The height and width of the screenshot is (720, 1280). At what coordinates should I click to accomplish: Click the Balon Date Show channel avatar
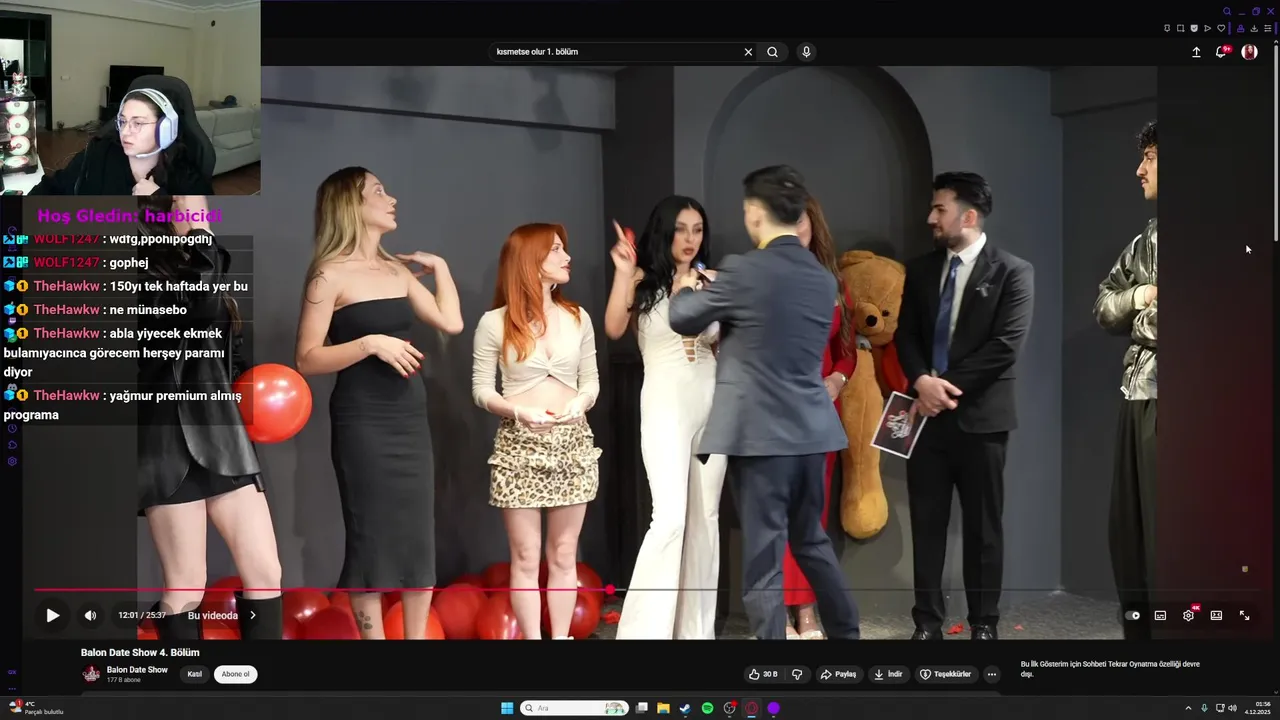(x=91, y=674)
